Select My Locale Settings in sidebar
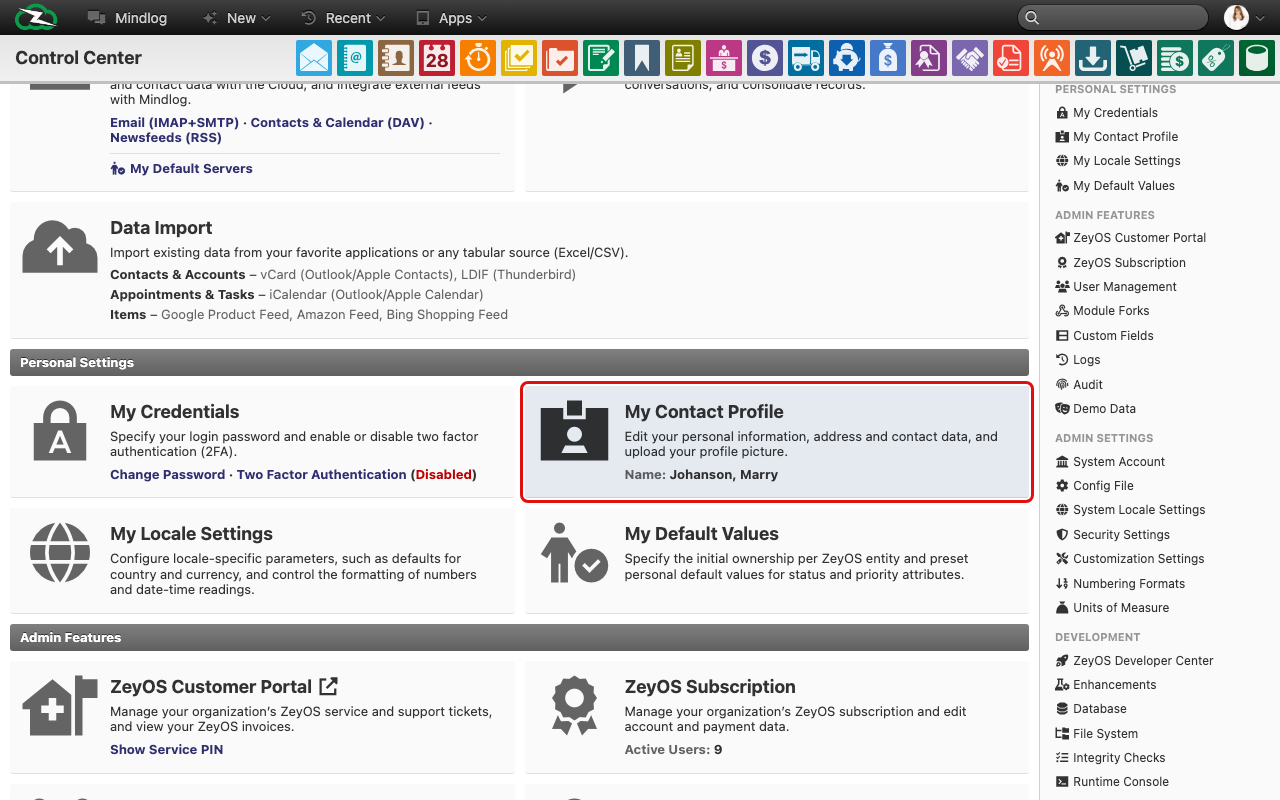 1118,161
